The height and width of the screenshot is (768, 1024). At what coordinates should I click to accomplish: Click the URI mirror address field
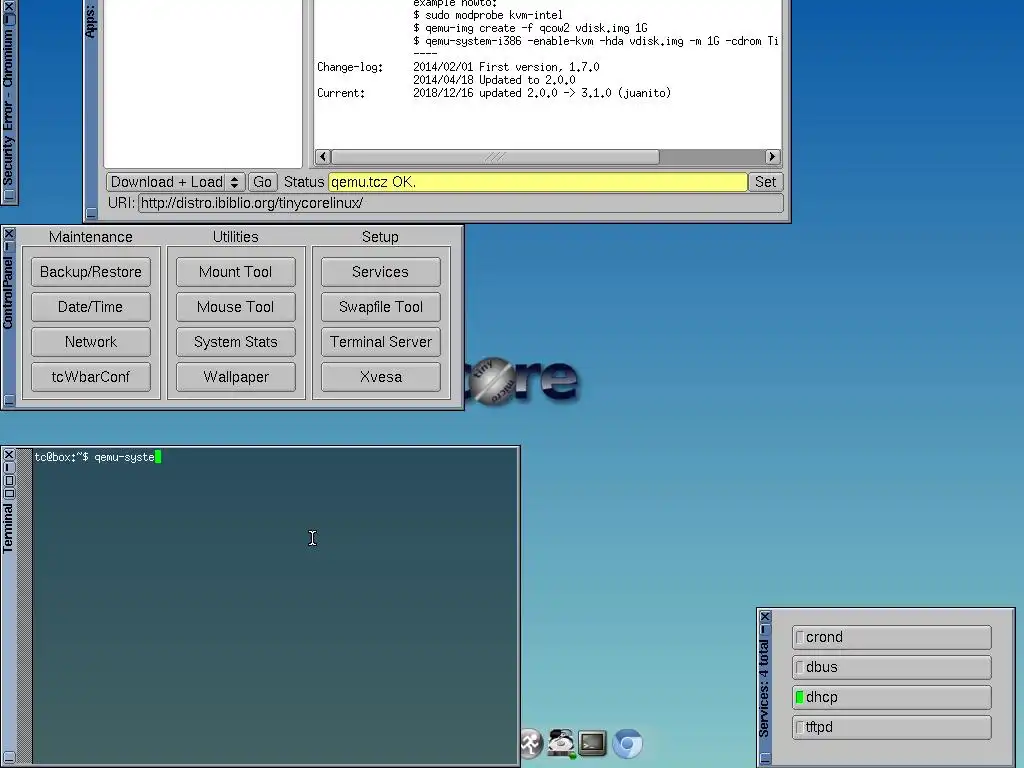pos(460,203)
